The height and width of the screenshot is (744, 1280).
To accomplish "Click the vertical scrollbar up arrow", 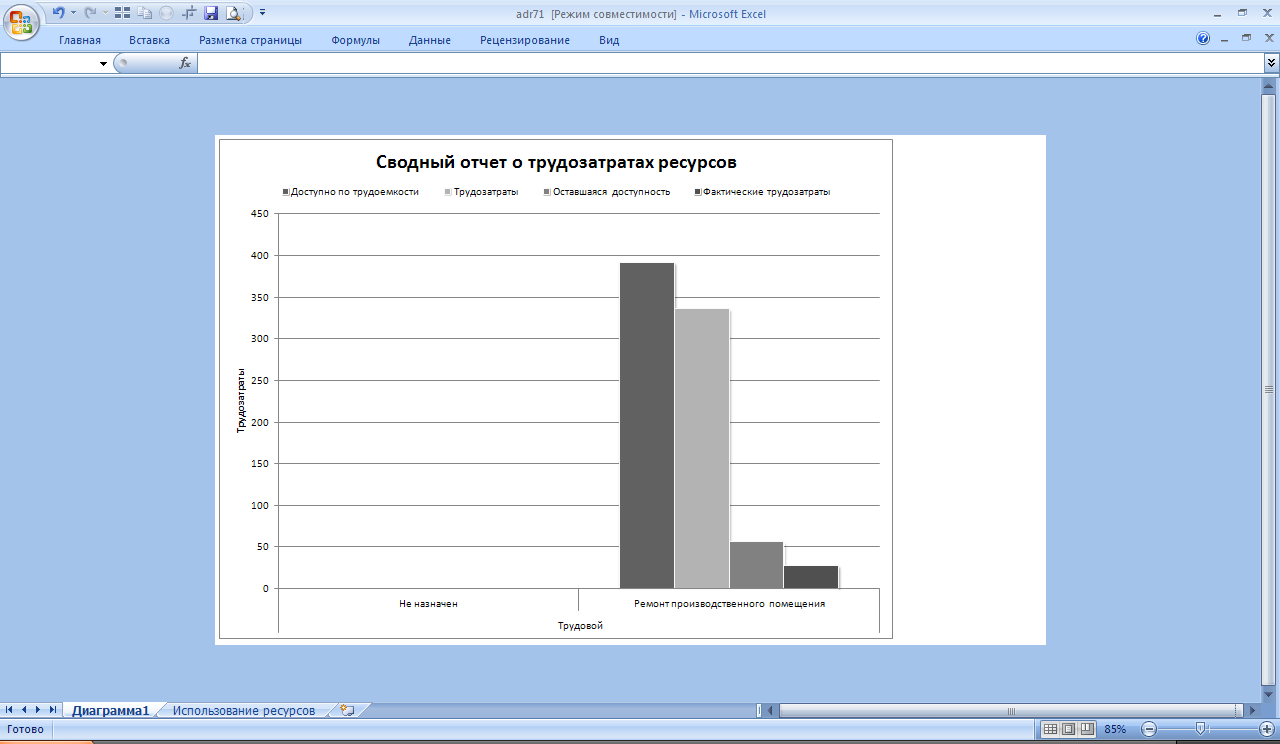I will click(1270, 87).
